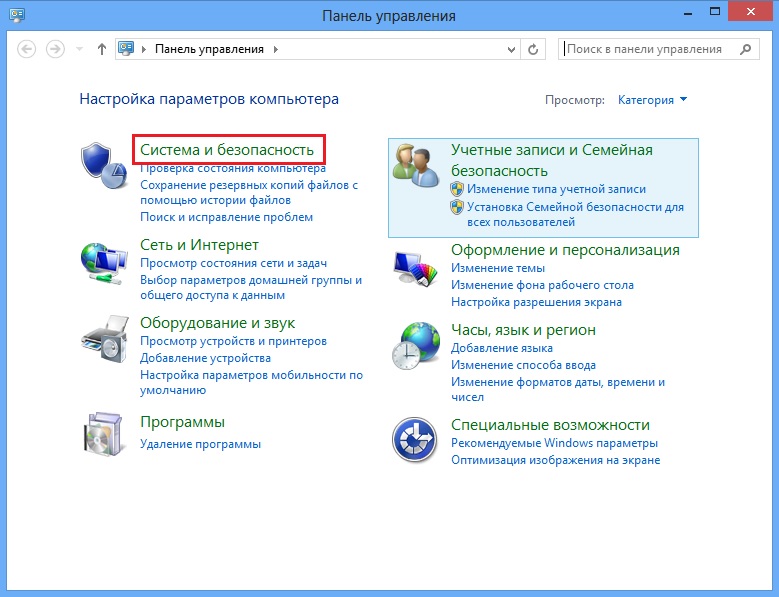Click Выбор параметров домашней группы link

pyautogui.click(x=251, y=288)
